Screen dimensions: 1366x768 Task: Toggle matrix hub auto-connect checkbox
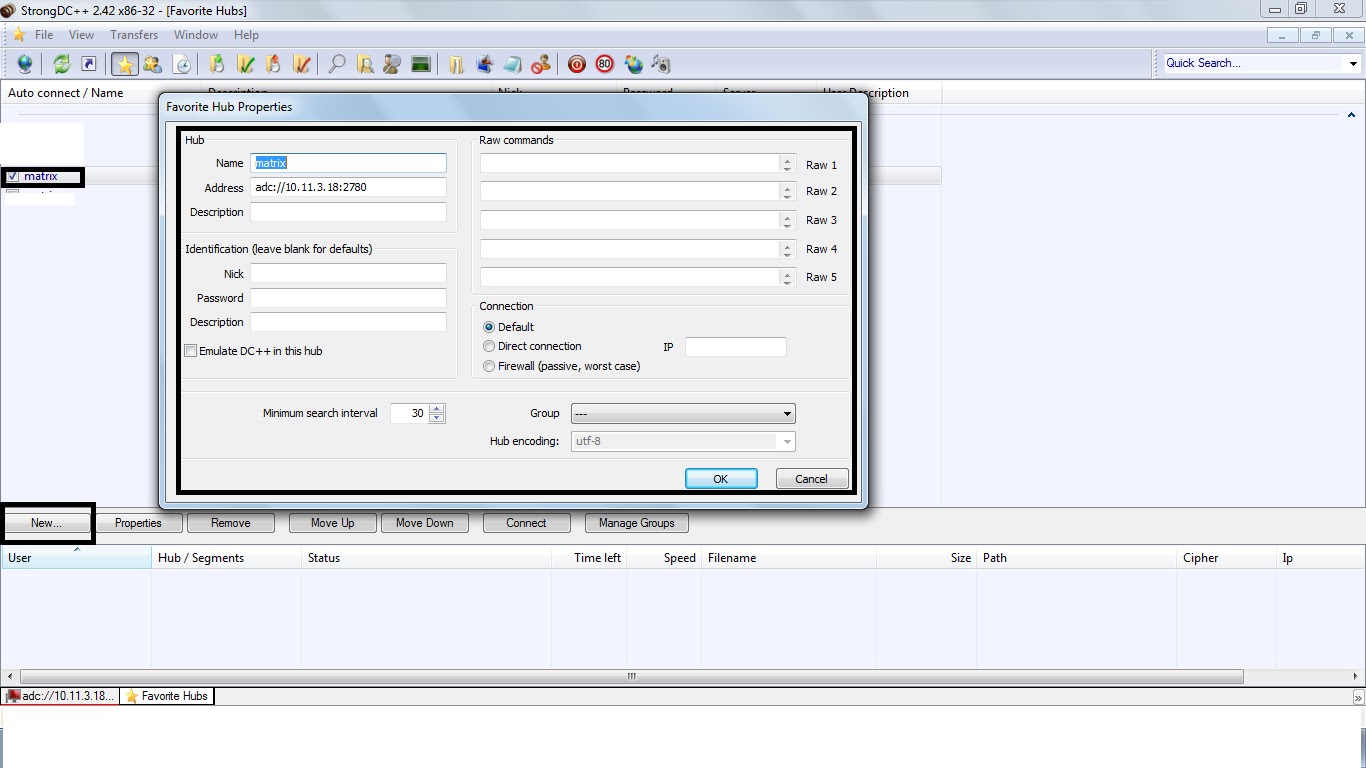click(x=13, y=177)
